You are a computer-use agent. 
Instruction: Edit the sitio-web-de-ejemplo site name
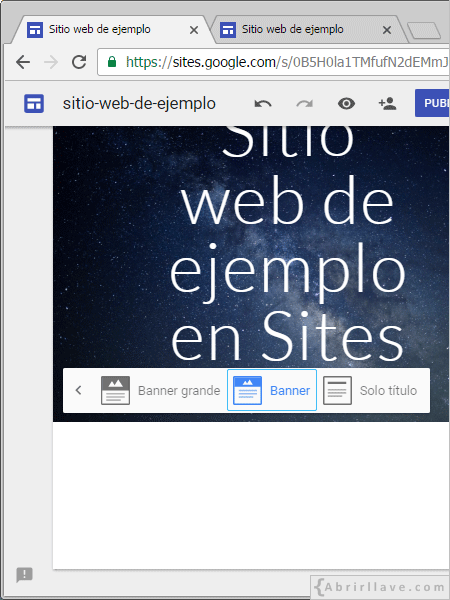coord(139,104)
